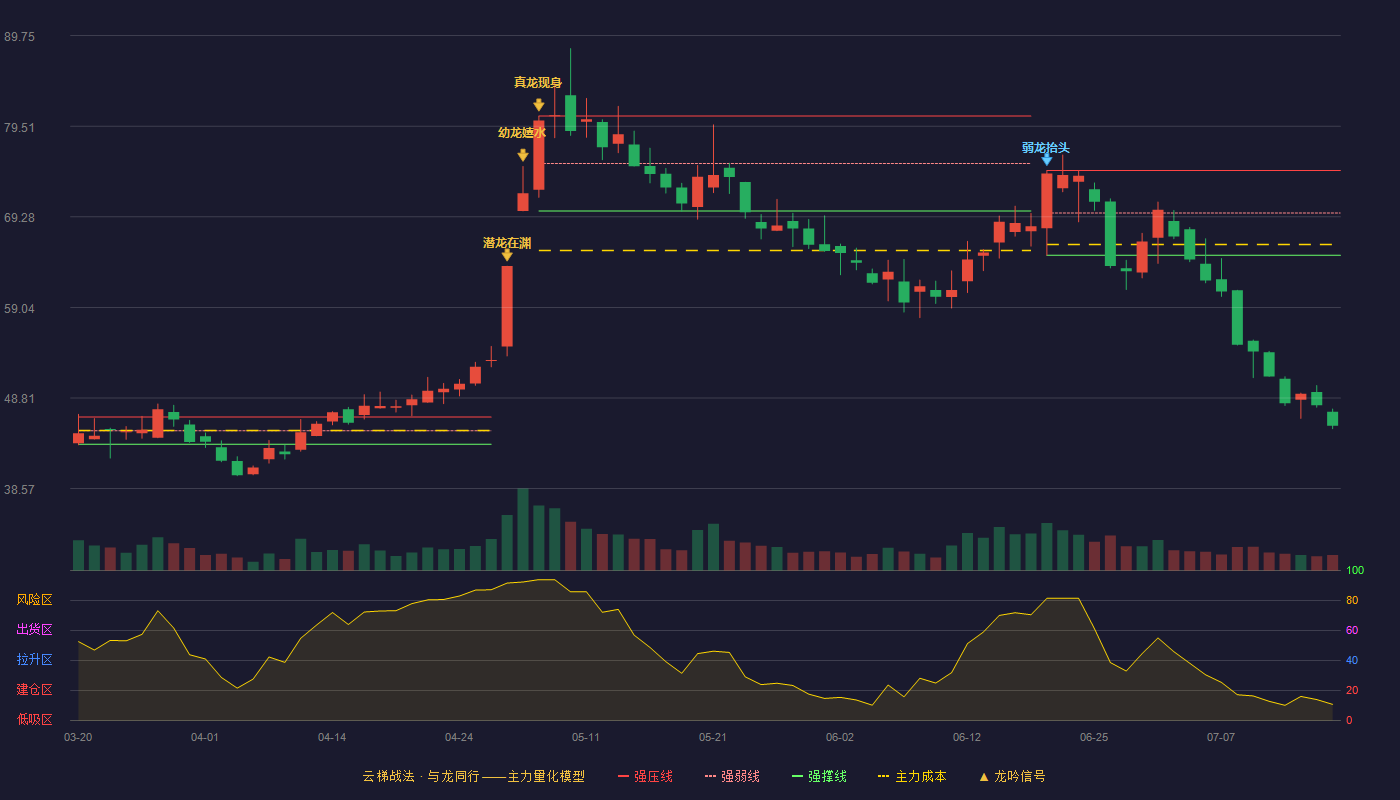
Task: Select the 建仓区 zone label
Action: click(x=34, y=690)
